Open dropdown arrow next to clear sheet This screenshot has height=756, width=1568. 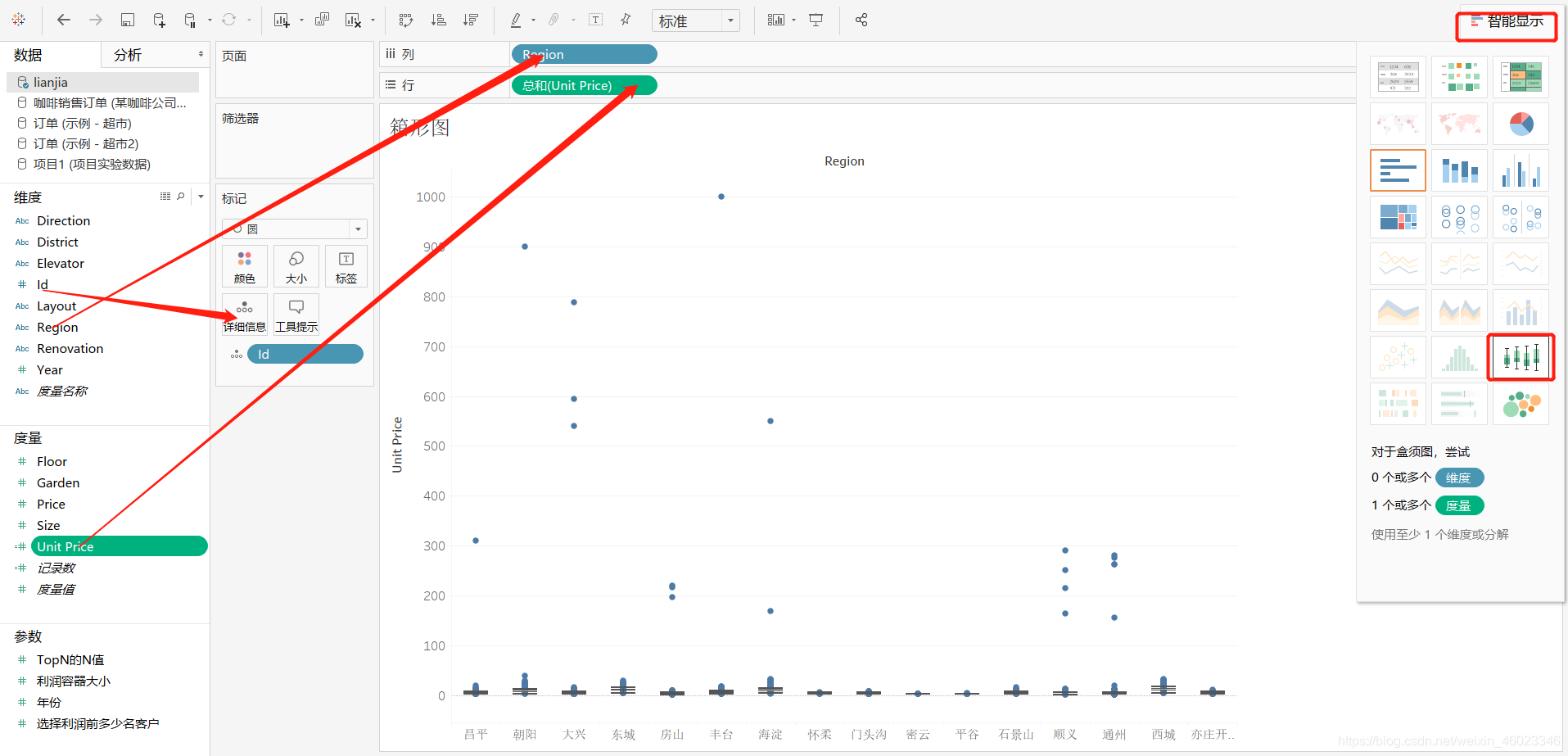[373, 20]
